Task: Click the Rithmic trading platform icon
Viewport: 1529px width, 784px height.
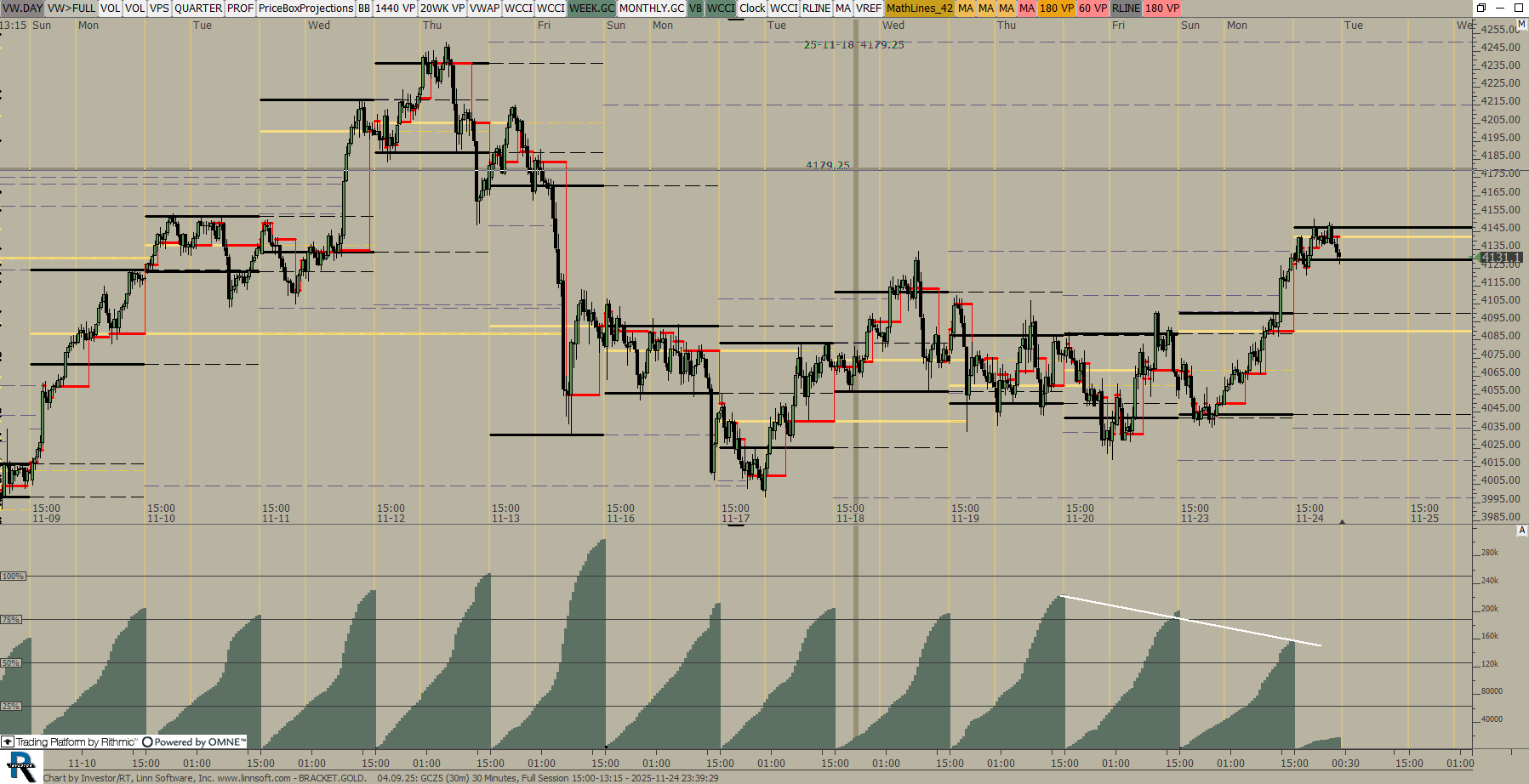Action: click(x=8, y=742)
